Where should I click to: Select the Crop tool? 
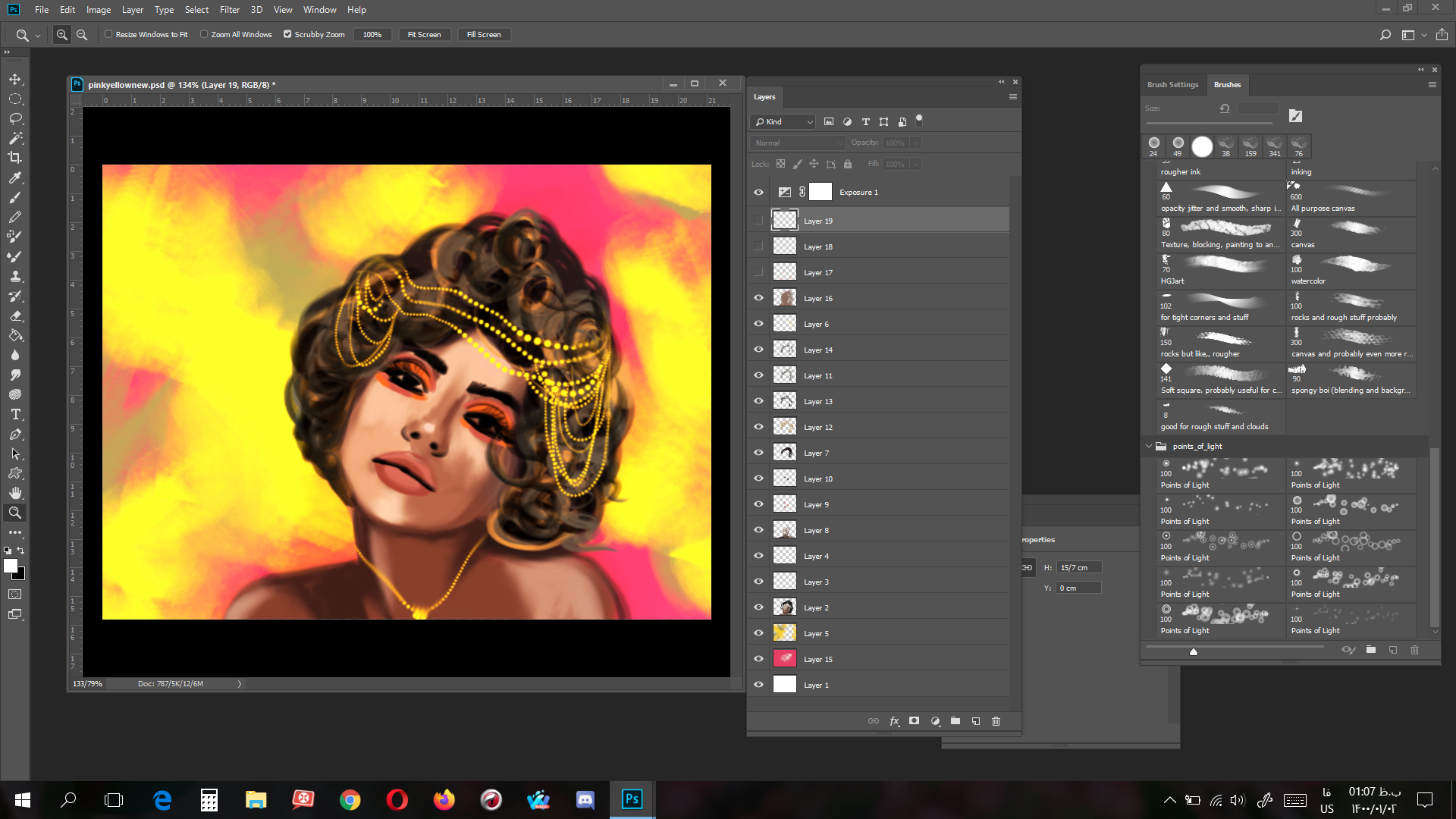click(x=15, y=158)
